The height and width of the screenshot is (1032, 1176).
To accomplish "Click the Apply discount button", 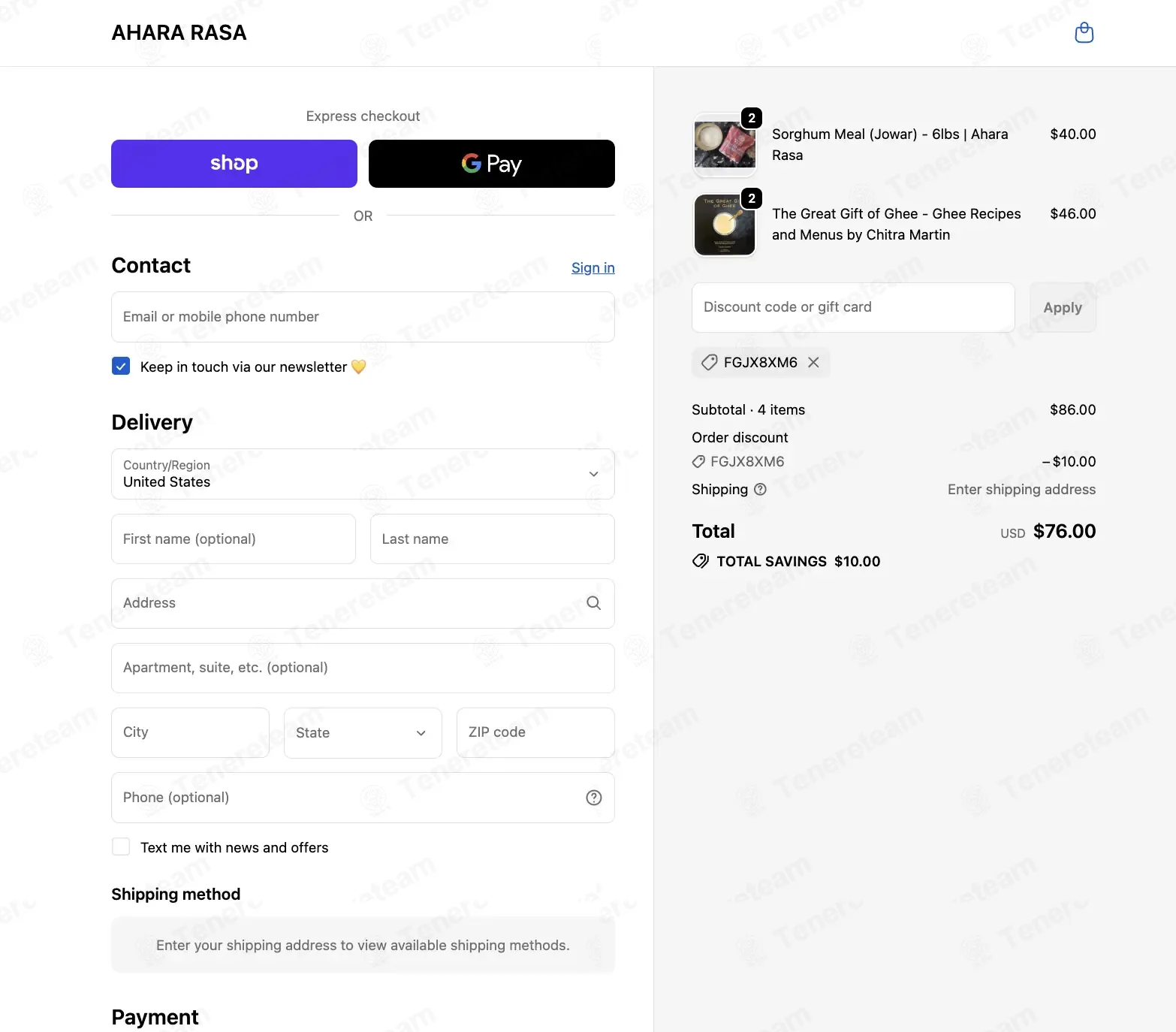I will (1063, 307).
